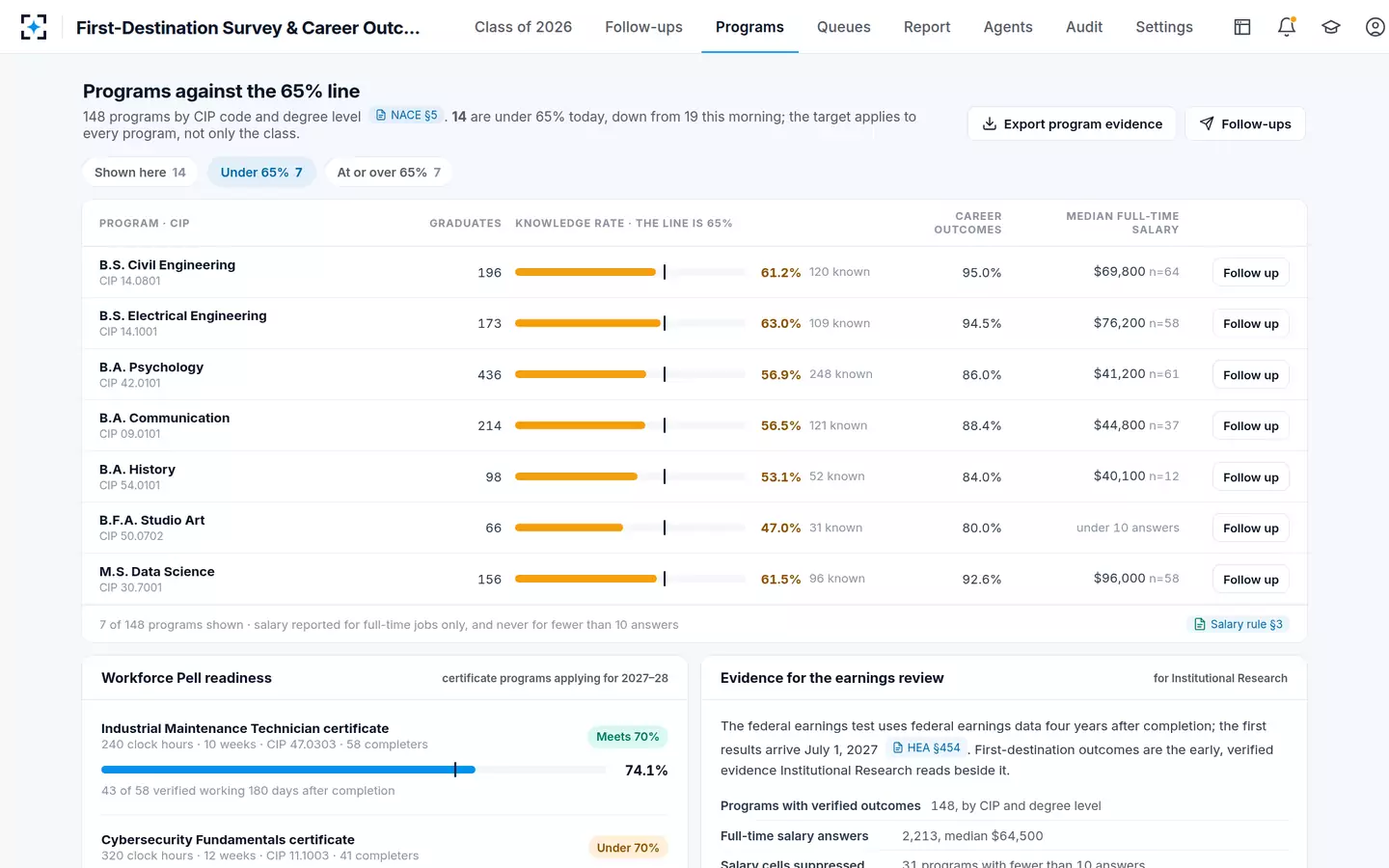Click the 47.0% knowledge rate value

(780, 529)
